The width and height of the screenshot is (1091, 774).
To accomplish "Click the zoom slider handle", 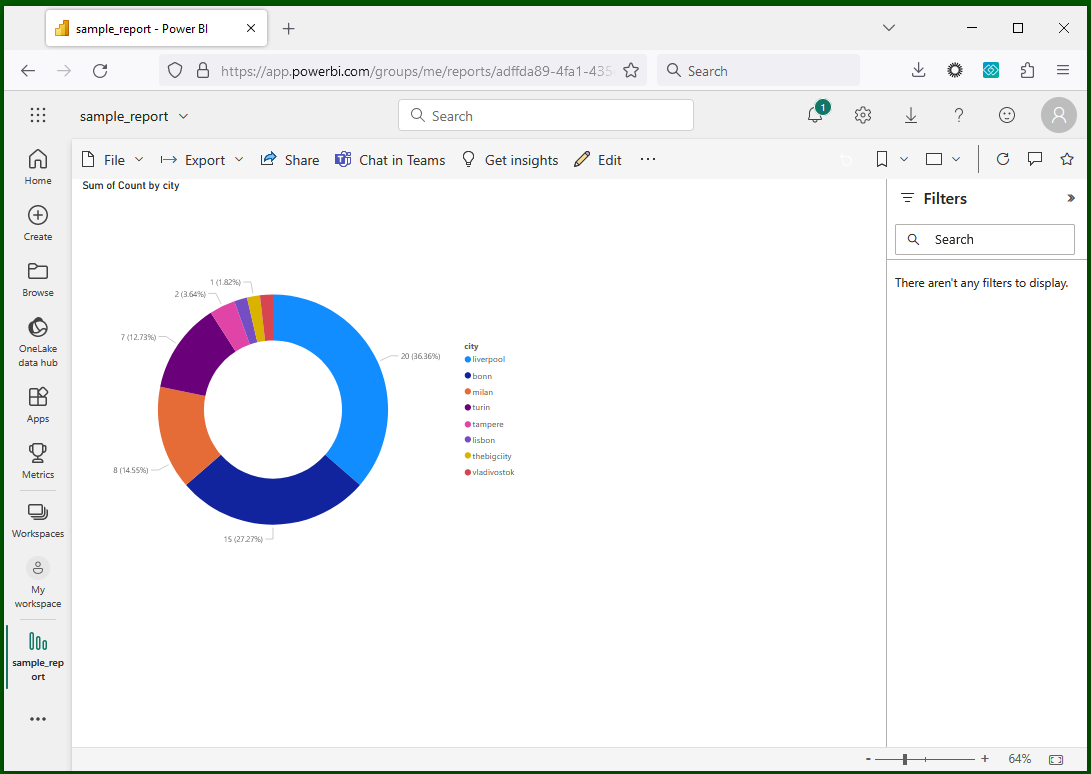I will click(905, 759).
